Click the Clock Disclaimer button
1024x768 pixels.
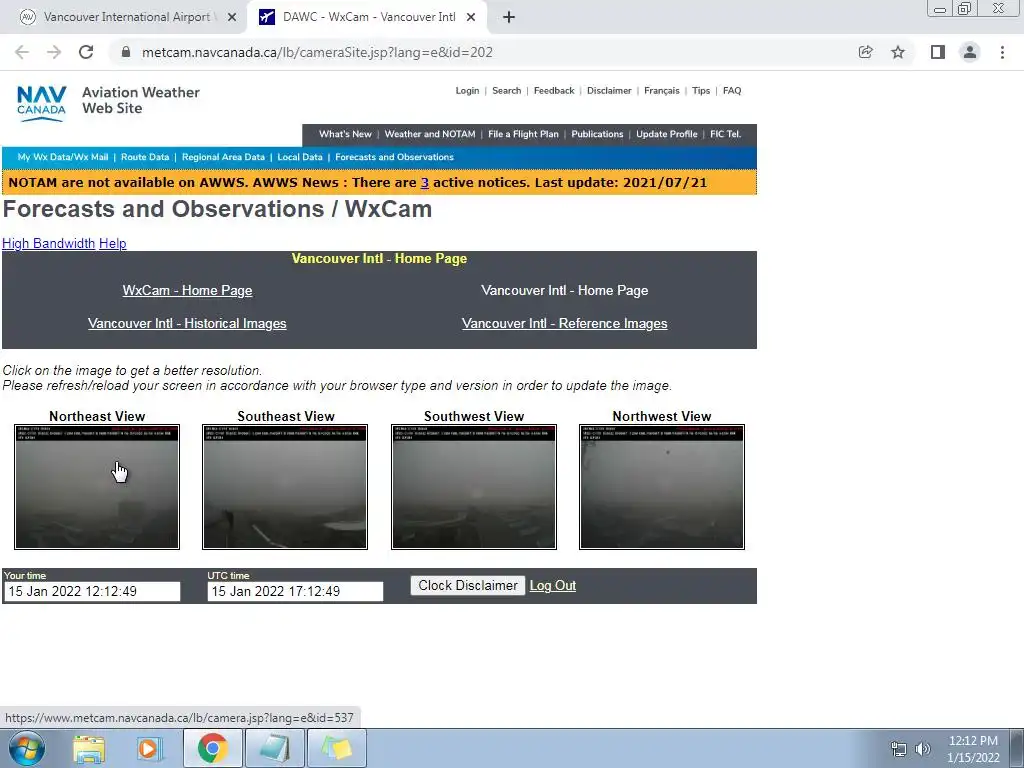[x=468, y=586]
